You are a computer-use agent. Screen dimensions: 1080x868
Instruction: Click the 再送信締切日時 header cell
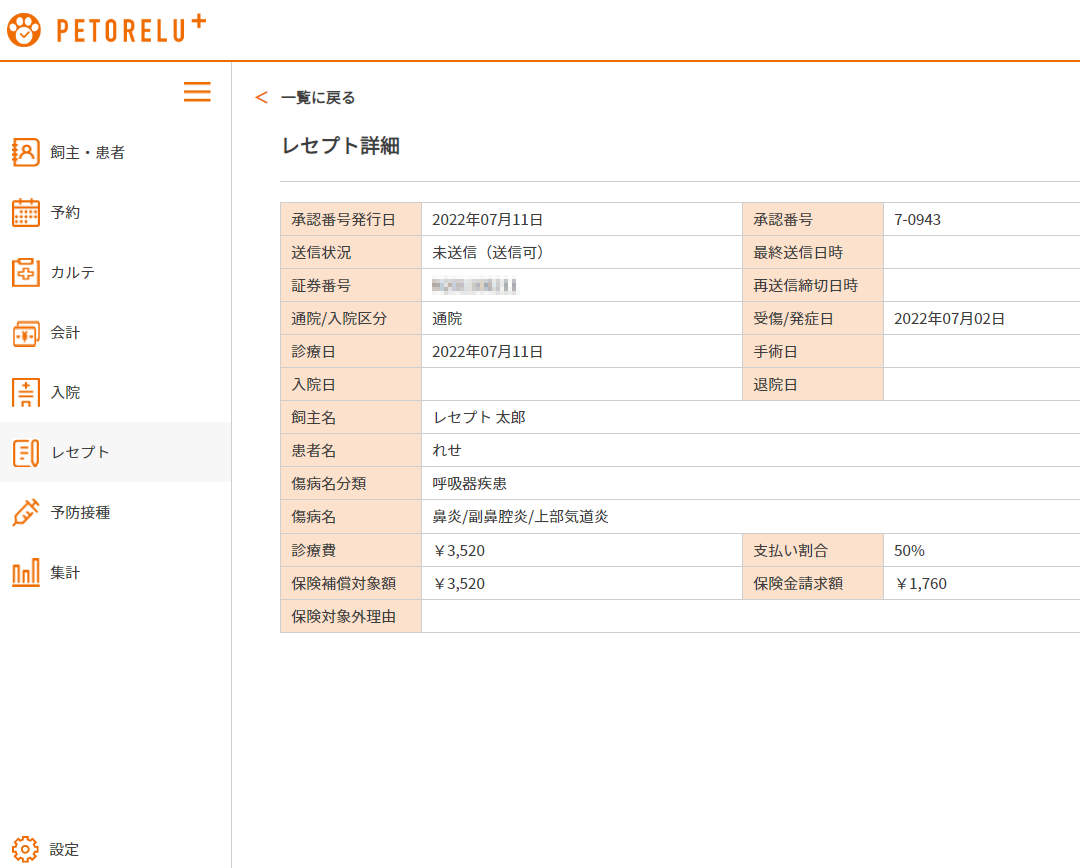click(813, 286)
